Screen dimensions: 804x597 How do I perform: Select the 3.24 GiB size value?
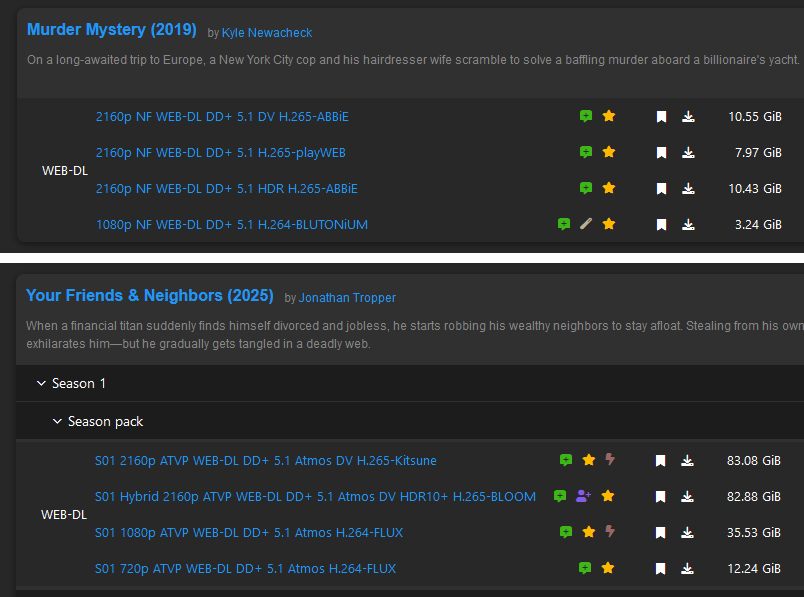758,224
